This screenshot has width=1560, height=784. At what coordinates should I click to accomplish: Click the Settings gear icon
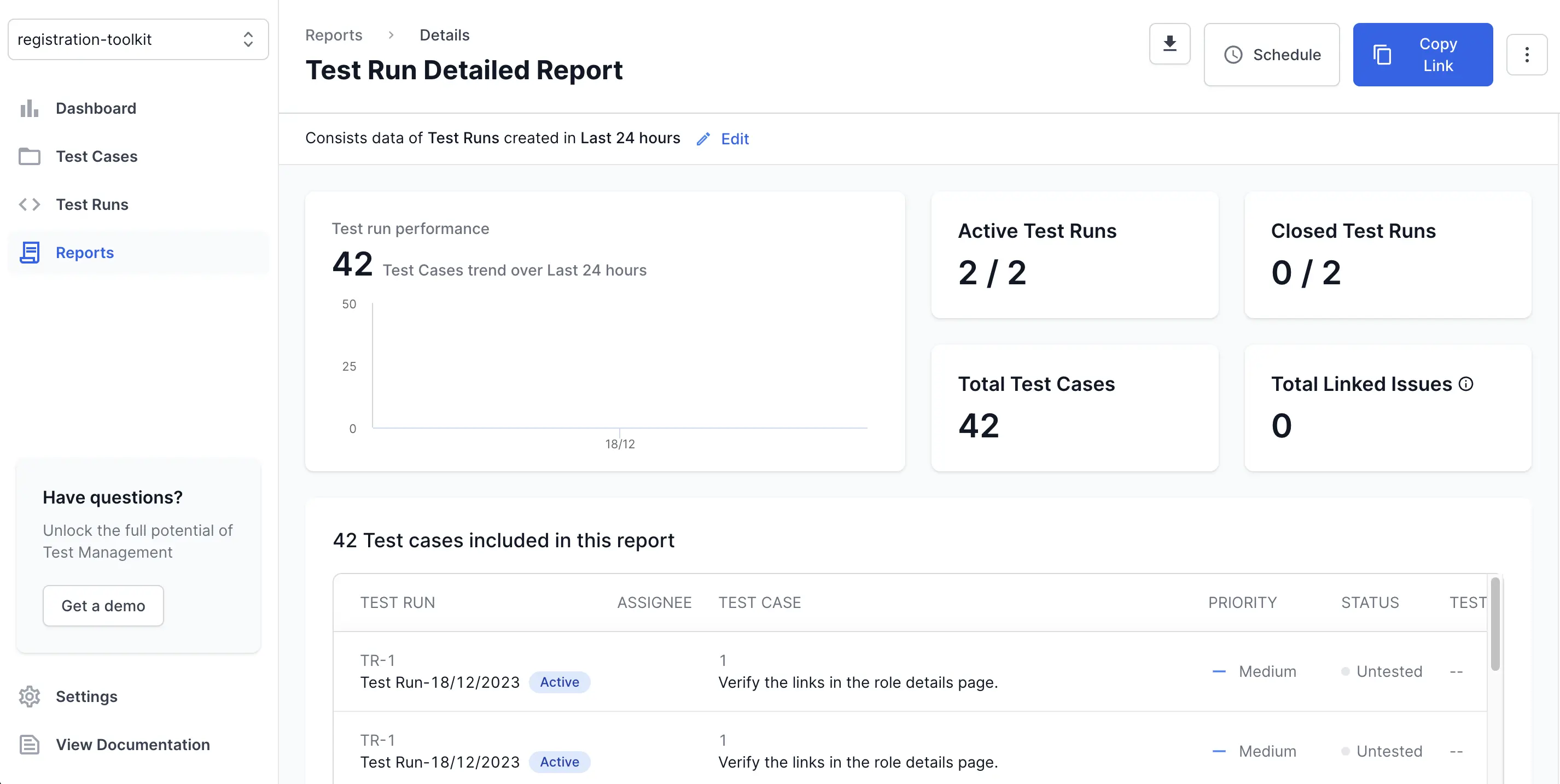pyautogui.click(x=29, y=696)
